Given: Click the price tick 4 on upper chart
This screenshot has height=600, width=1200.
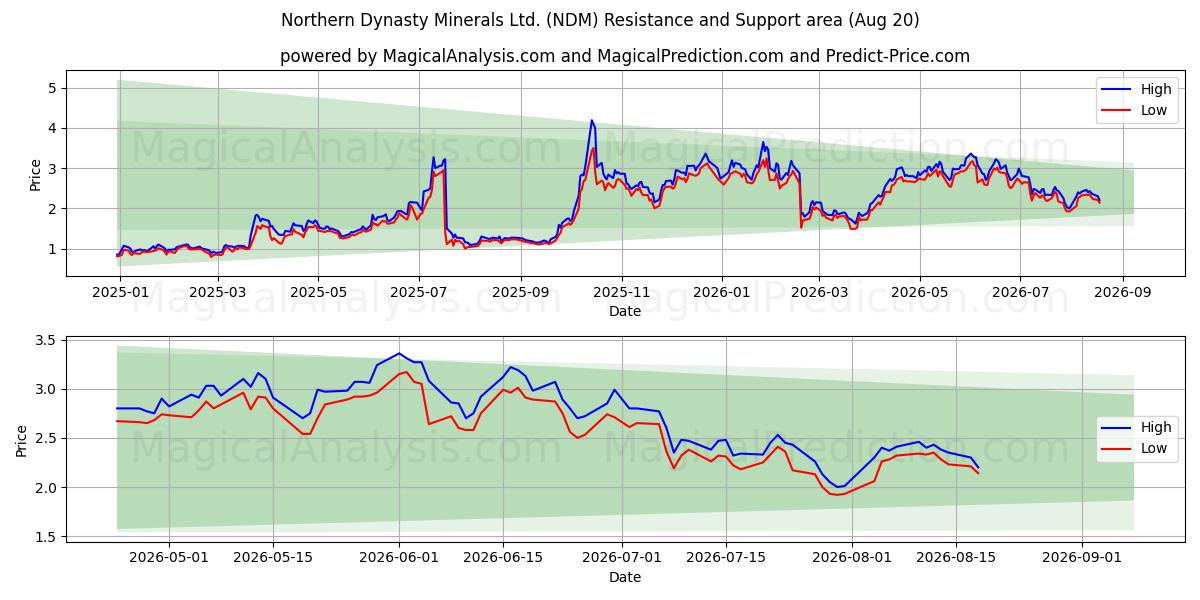Looking at the screenshot, I should 54,128.
